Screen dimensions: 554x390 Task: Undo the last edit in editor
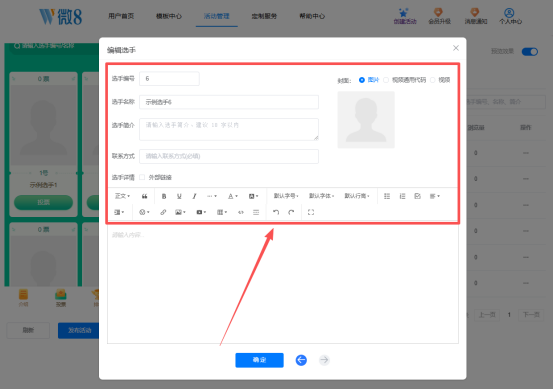276,212
